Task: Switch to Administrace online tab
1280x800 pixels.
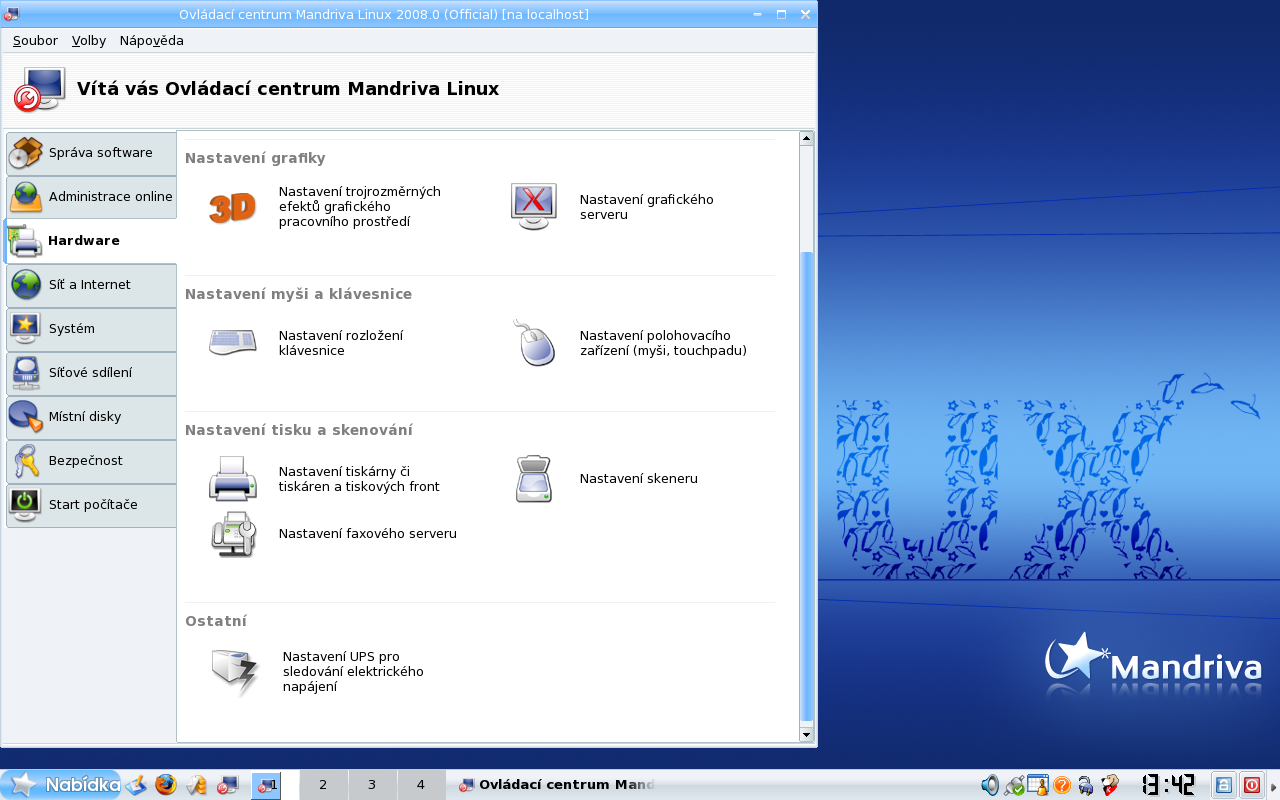Action: [x=91, y=197]
